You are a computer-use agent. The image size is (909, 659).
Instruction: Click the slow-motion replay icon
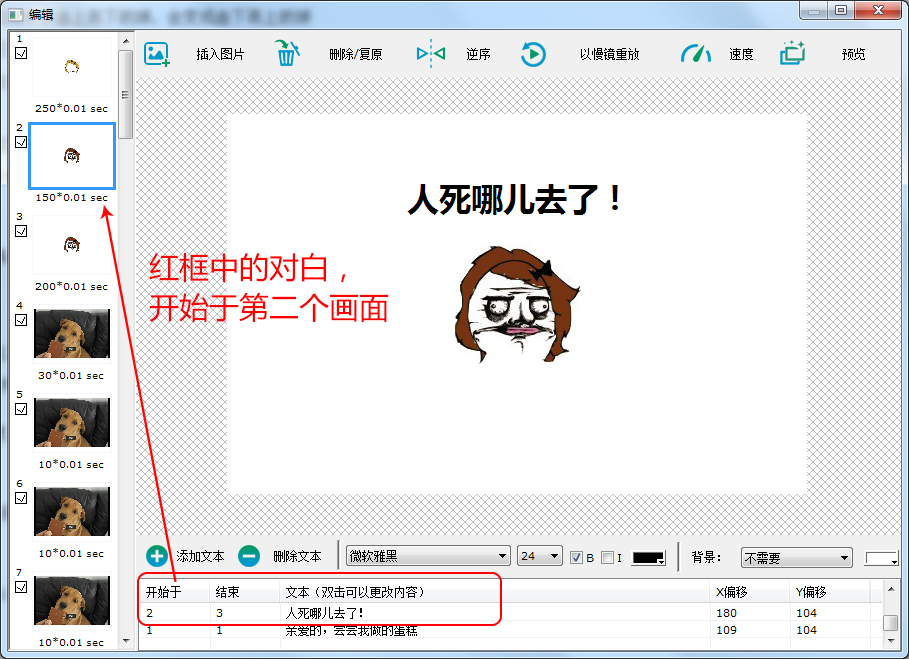(533, 54)
